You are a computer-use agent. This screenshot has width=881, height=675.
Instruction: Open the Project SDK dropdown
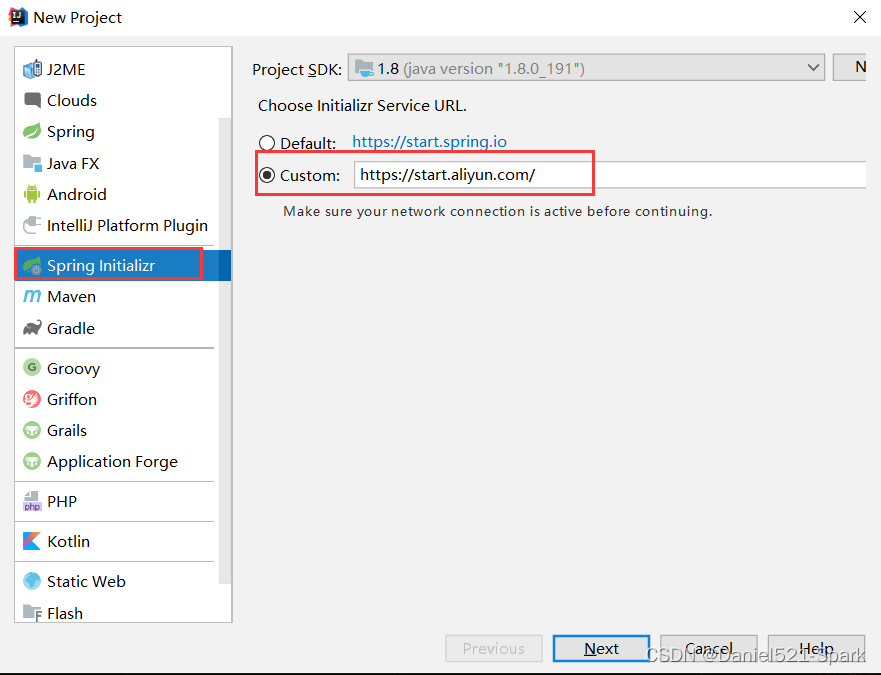click(586, 68)
